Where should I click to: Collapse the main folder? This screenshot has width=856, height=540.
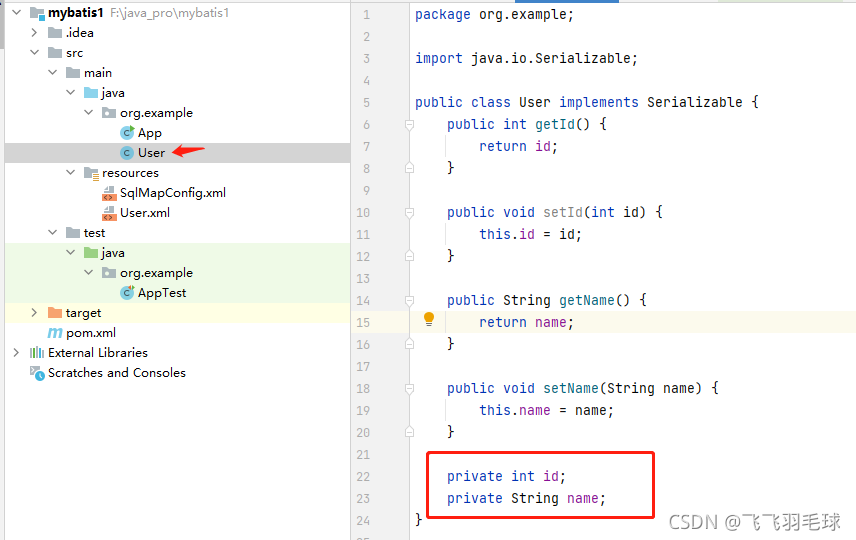[52, 72]
